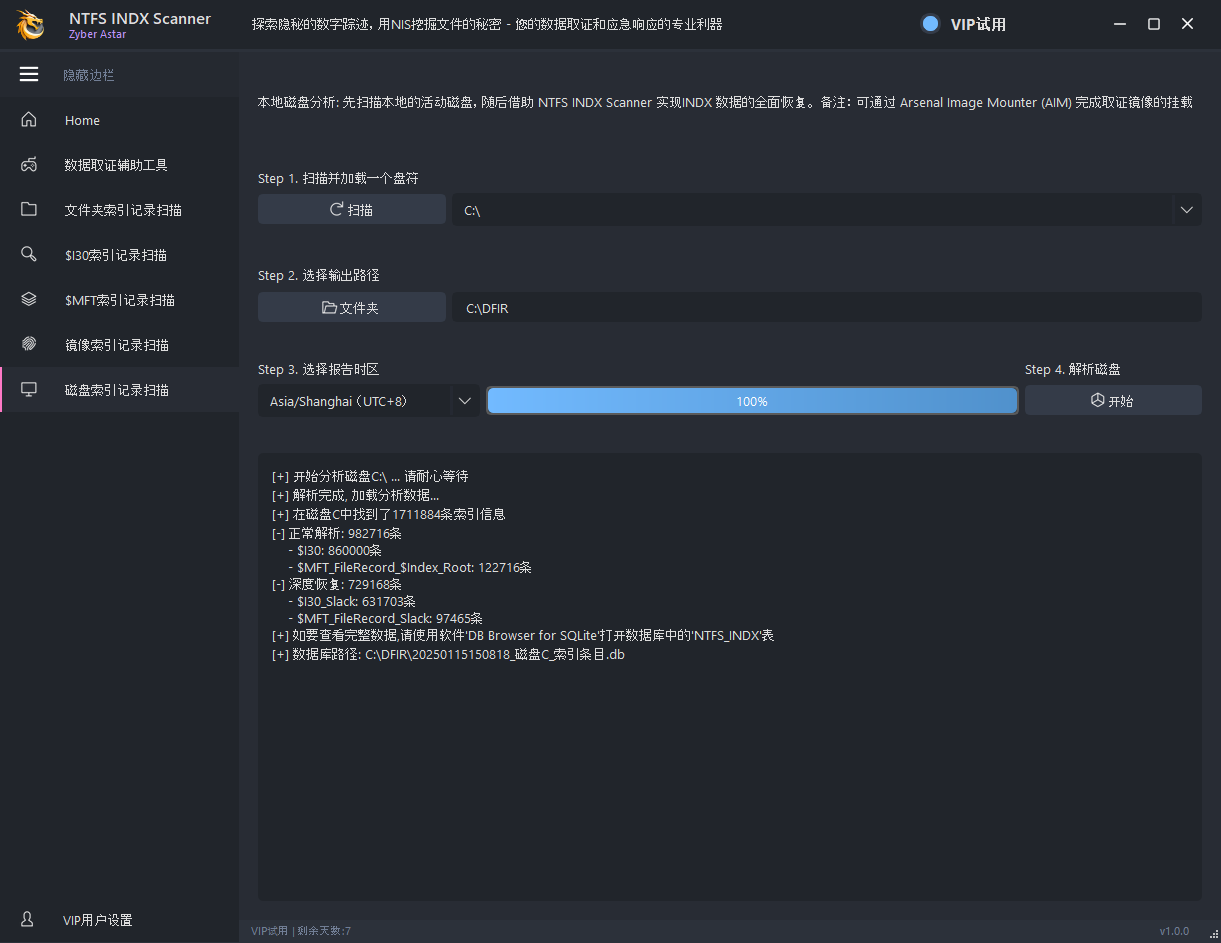Click 隐藏边栏 label
This screenshot has height=943, width=1221.
[89, 75]
